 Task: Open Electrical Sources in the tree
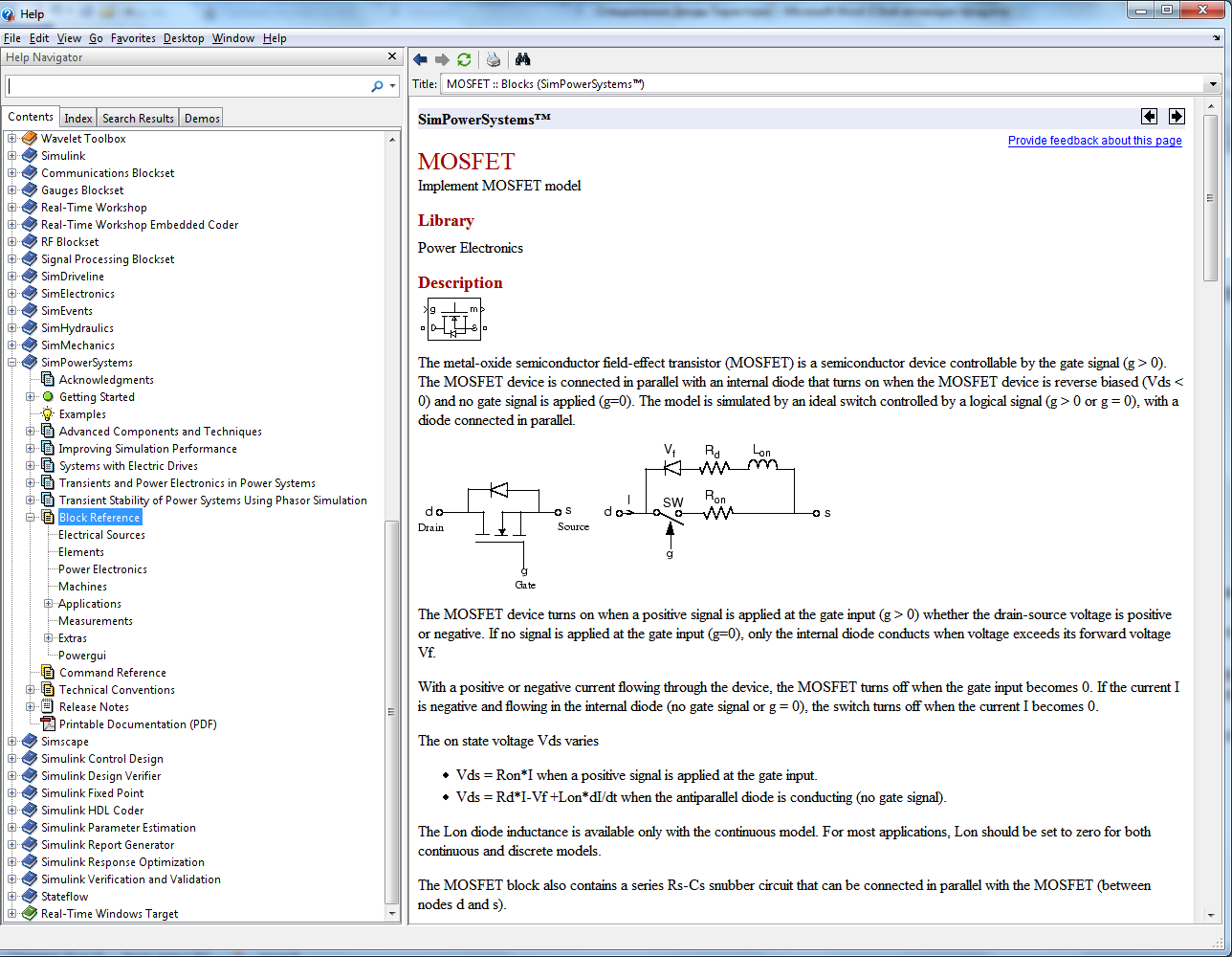point(101,535)
